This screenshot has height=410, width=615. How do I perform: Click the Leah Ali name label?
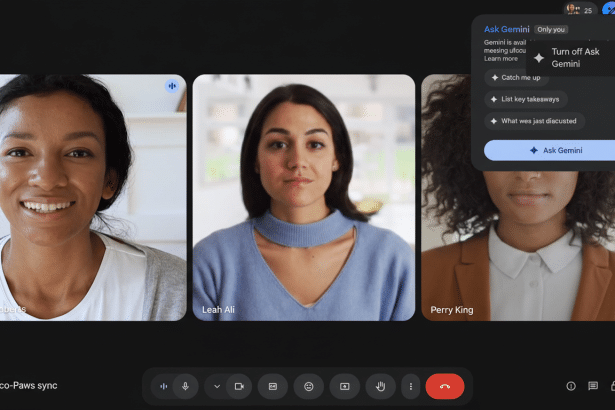218,310
